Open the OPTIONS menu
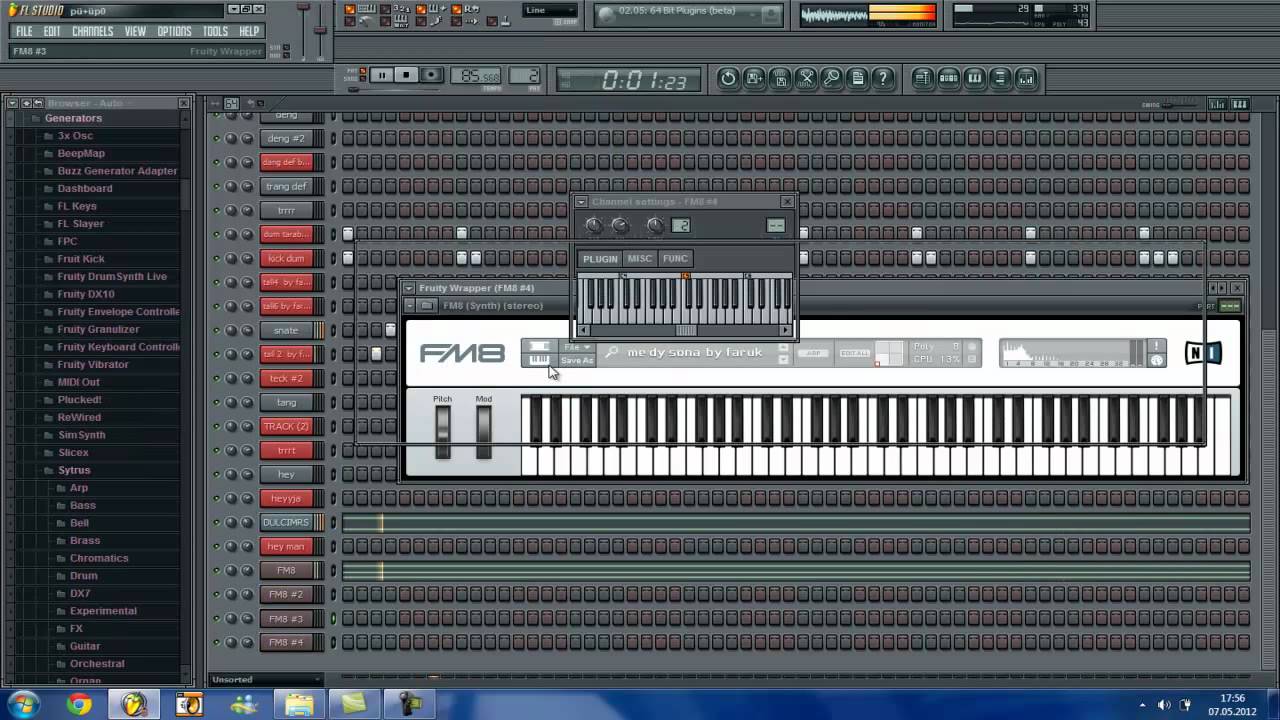1280x720 pixels. 174,31
